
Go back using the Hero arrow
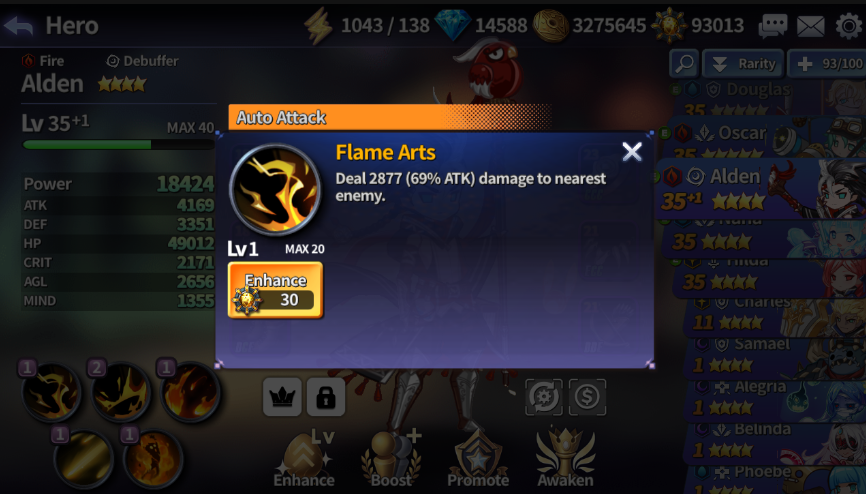click(18, 26)
